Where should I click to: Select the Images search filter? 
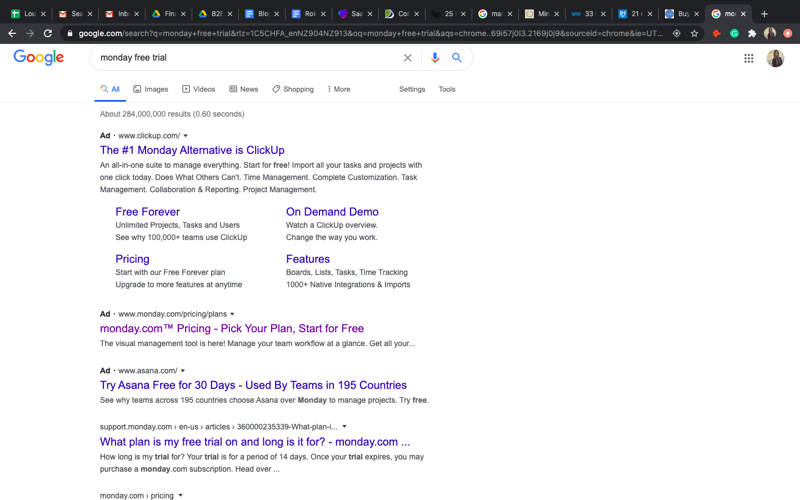[151, 89]
